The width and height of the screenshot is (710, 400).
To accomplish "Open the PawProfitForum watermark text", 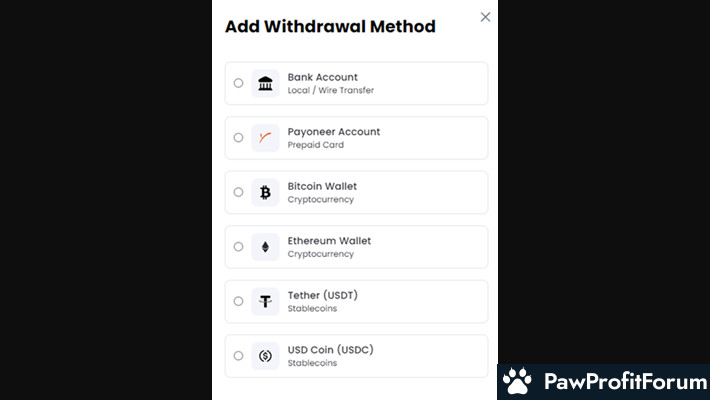I will pyautogui.click(x=625, y=381).
